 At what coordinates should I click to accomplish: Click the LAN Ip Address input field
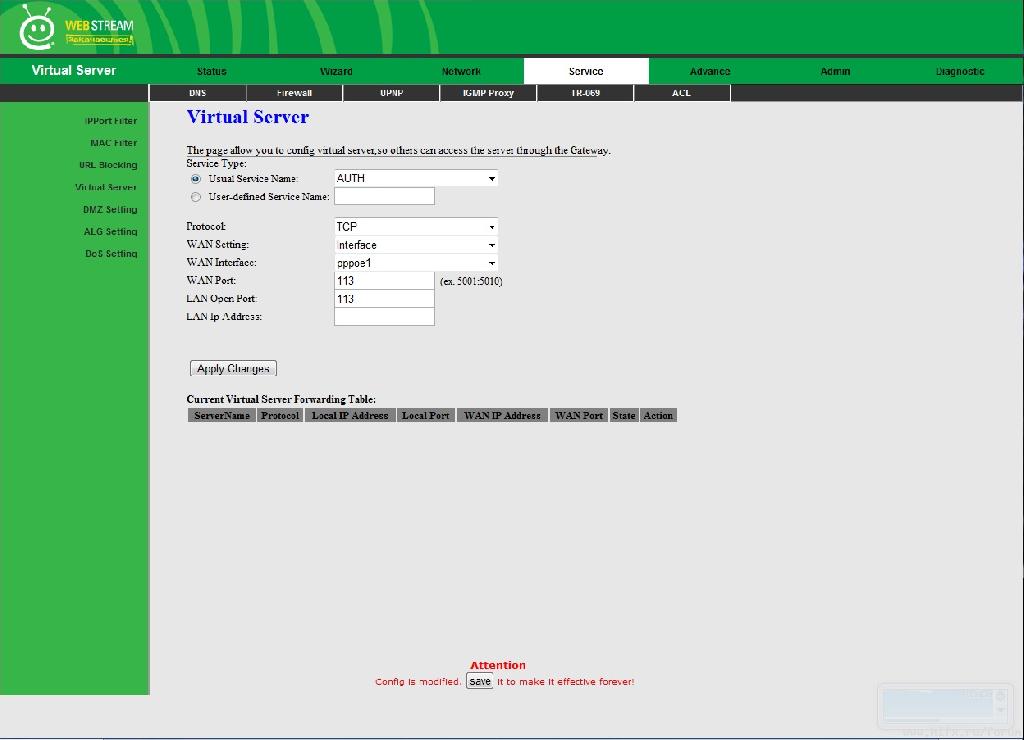[384, 317]
